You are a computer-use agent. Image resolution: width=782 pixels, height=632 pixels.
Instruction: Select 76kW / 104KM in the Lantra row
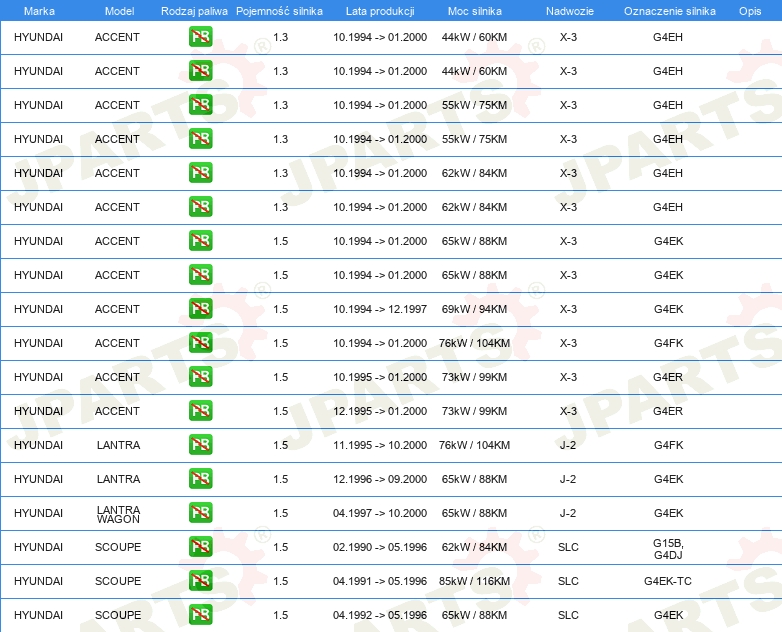pyautogui.click(x=474, y=445)
